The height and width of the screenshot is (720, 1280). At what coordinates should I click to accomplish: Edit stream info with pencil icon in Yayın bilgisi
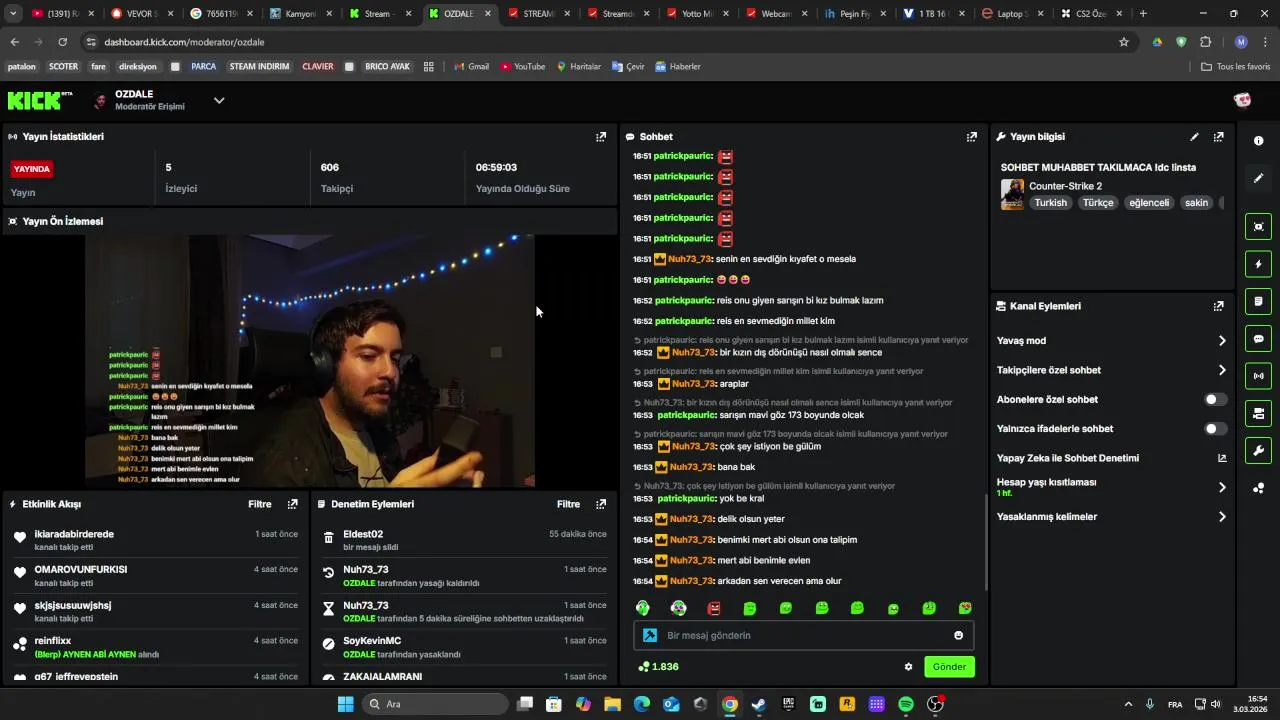(1194, 137)
